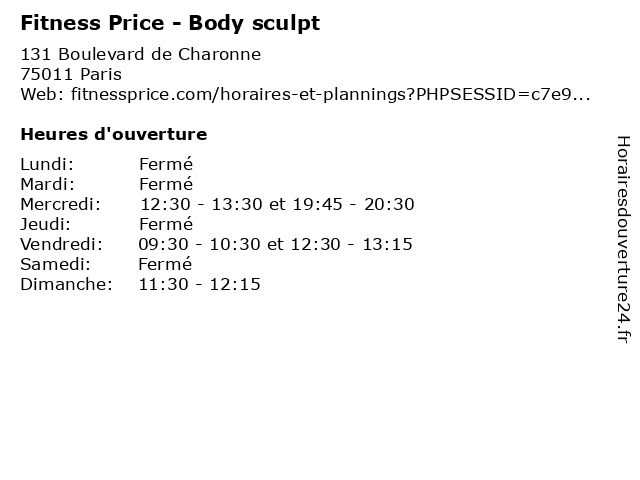This screenshot has width=640, height=480.
Task: Select the Mercredi day label
Action: point(61,204)
